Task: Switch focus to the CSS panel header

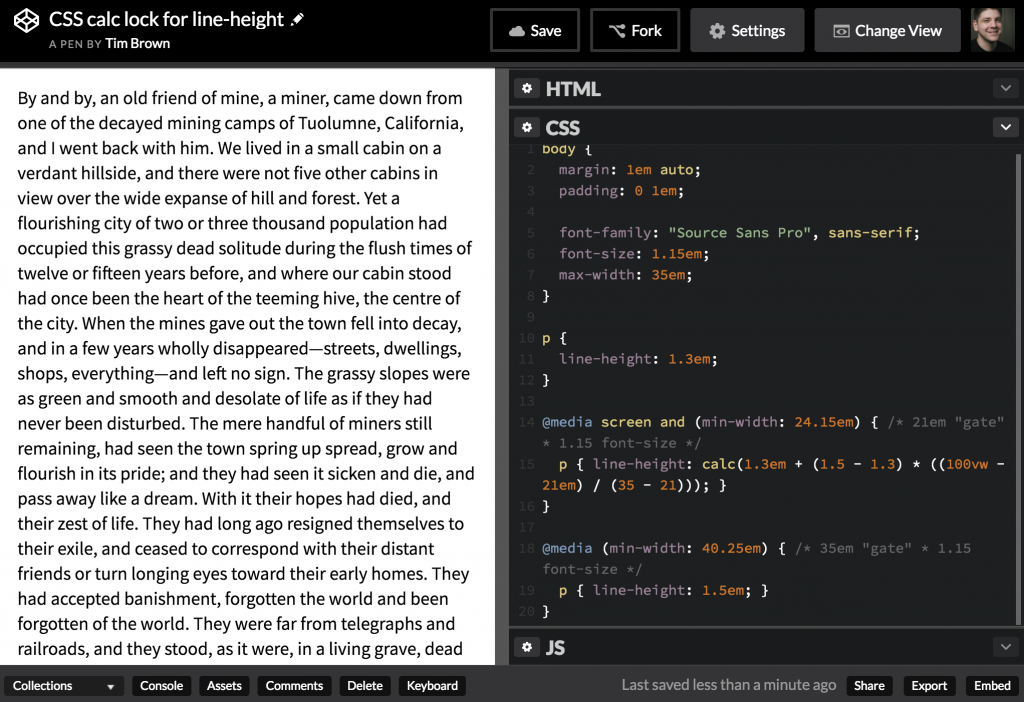Action: (563, 127)
